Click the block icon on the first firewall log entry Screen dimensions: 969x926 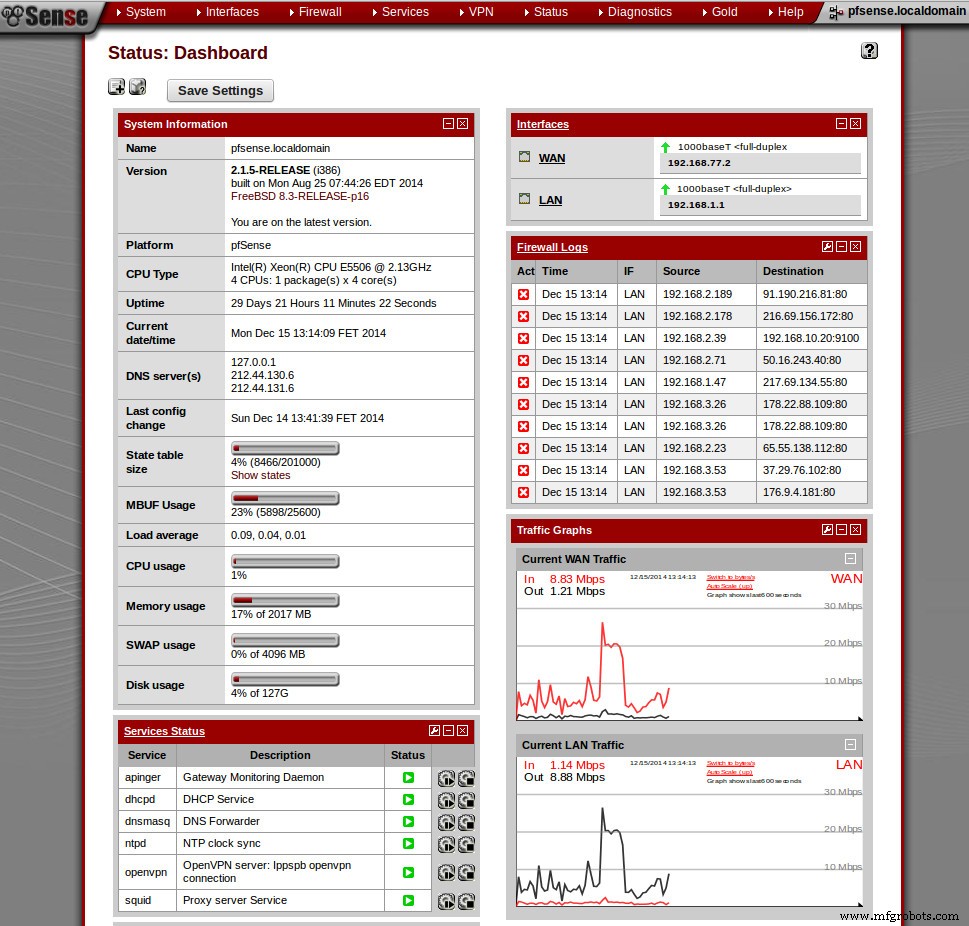tap(524, 294)
